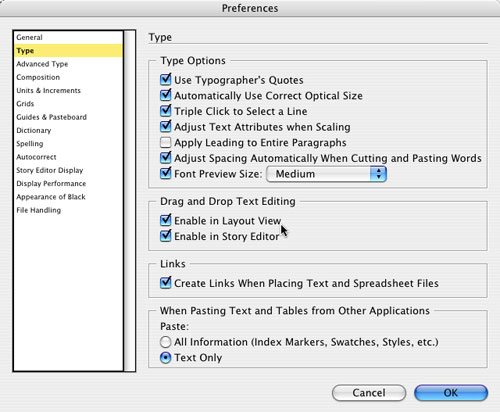
Task: Confirm preferences with the OK button
Action: (x=451, y=393)
